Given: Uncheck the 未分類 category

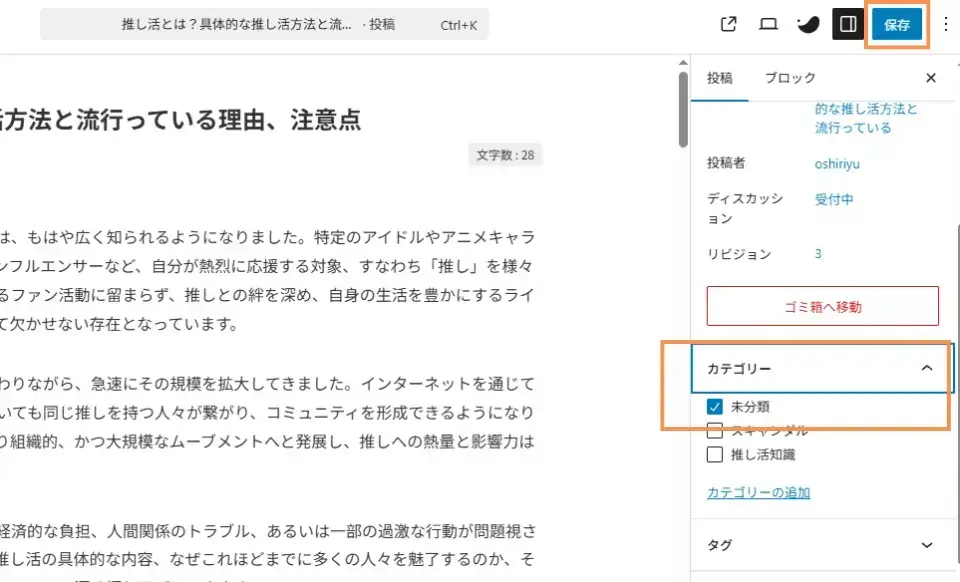Looking at the screenshot, I should coord(715,406).
